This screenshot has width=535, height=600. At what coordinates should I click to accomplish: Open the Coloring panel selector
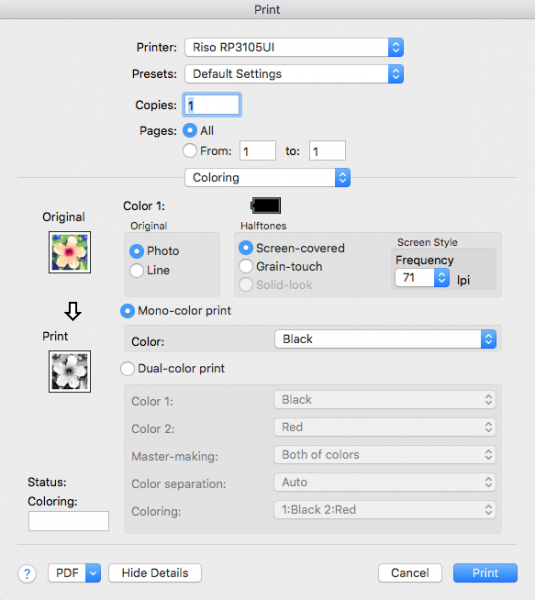click(x=267, y=178)
